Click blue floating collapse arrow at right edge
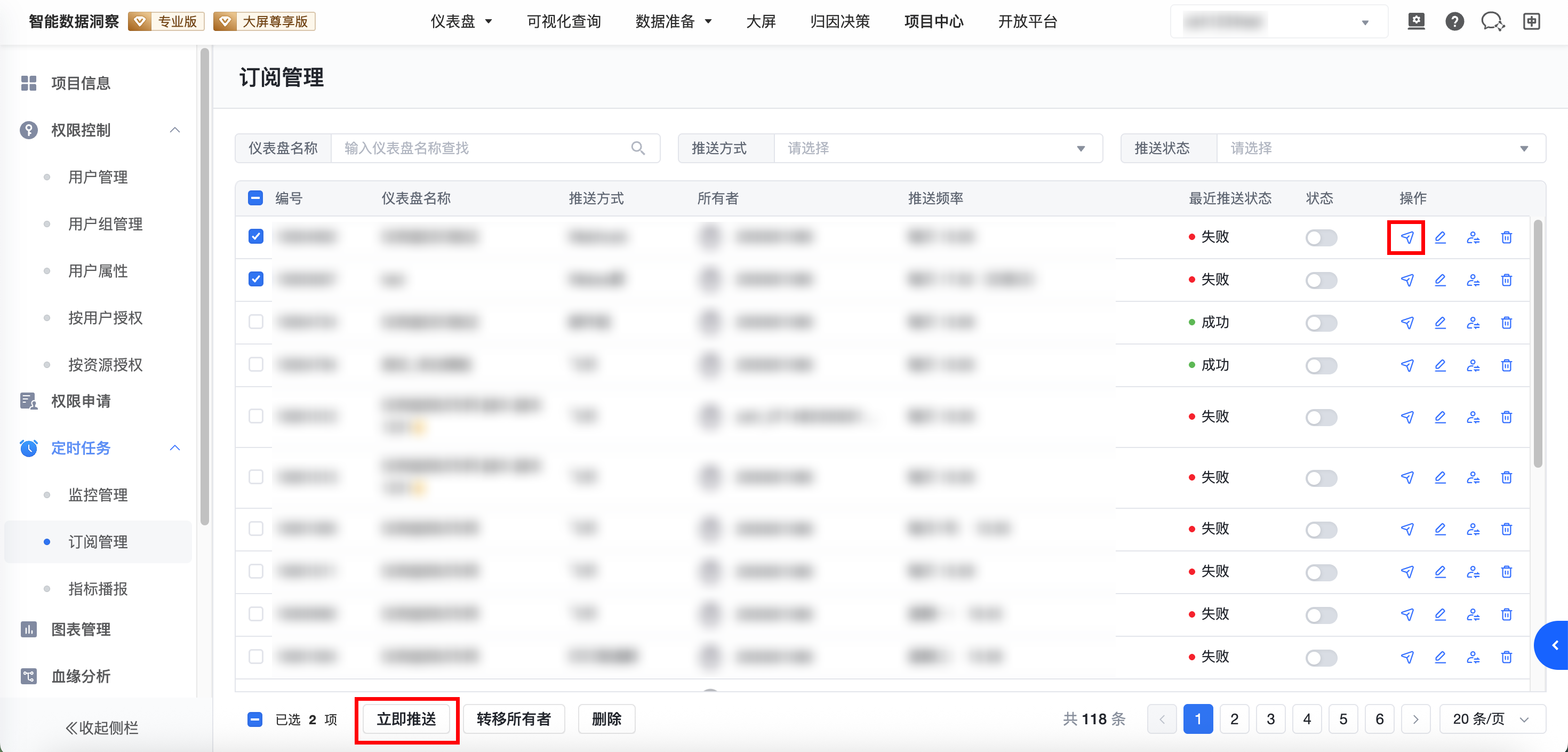This screenshot has width=1568, height=752. click(x=1555, y=645)
